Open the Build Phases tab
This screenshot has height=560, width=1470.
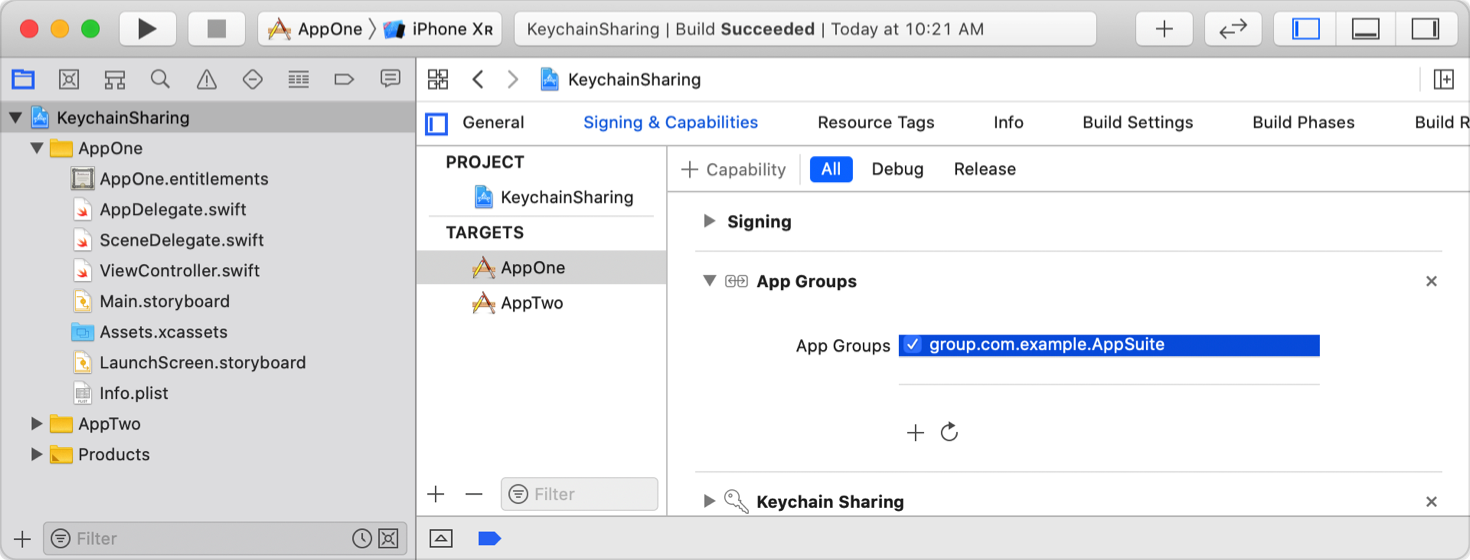[1303, 122]
